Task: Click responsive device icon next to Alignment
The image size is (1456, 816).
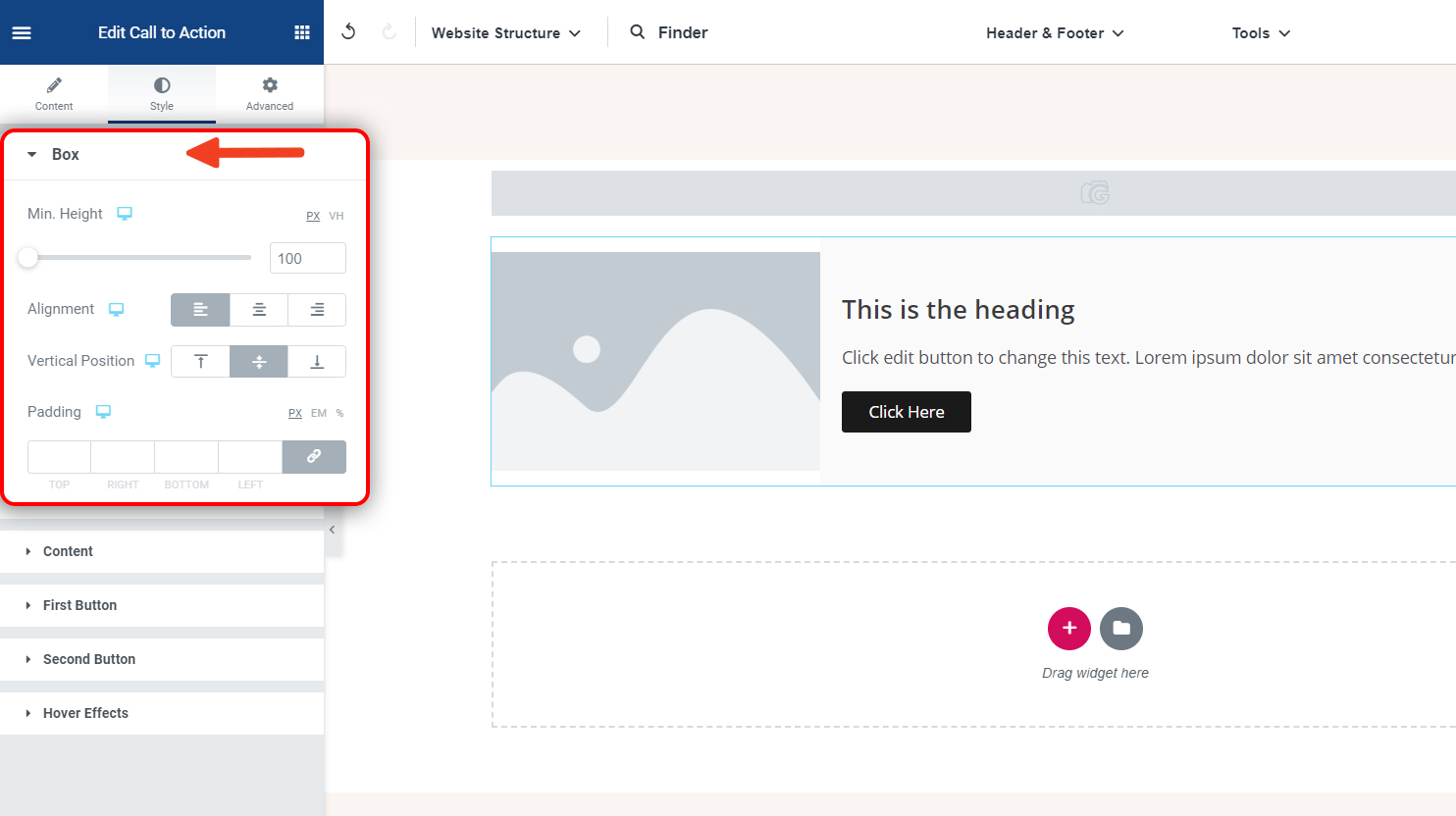Action: 117,309
